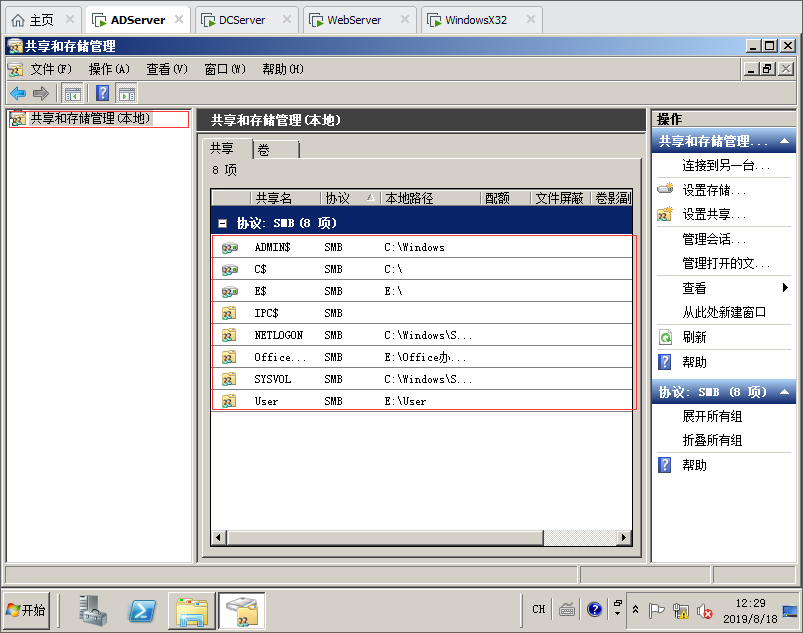Click the CH language indicator
803x633 pixels.
(x=538, y=609)
